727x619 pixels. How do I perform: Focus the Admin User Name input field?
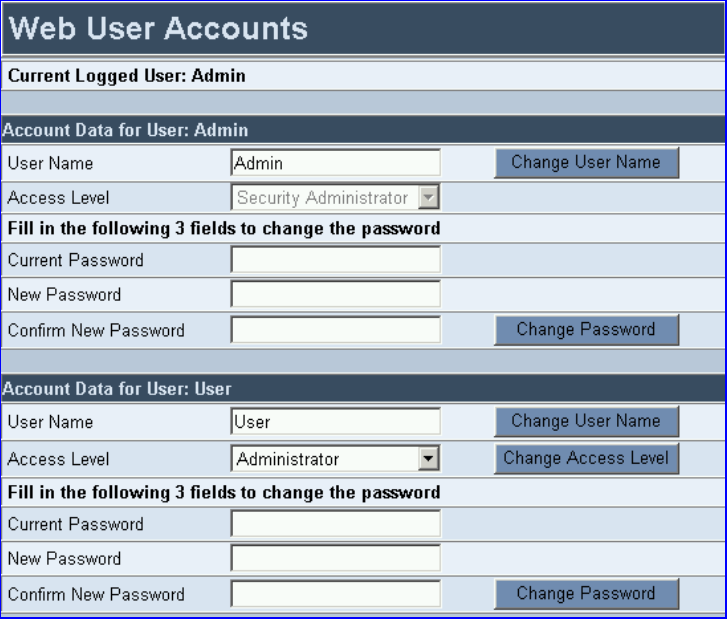tap(335, 163)
